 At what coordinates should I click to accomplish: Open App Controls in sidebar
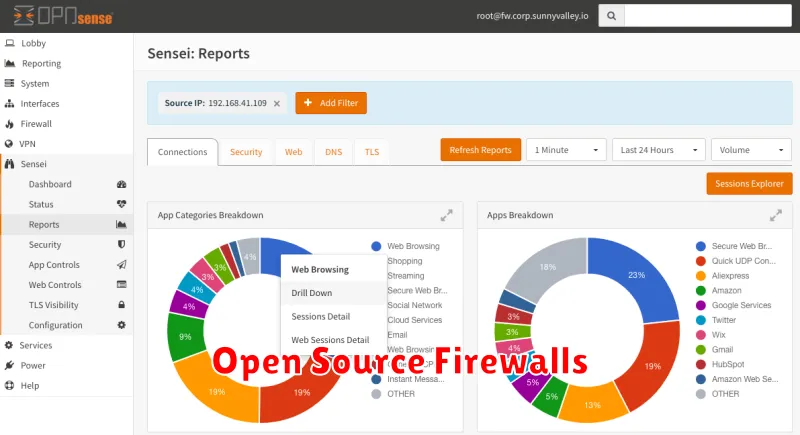pos(54,265)
